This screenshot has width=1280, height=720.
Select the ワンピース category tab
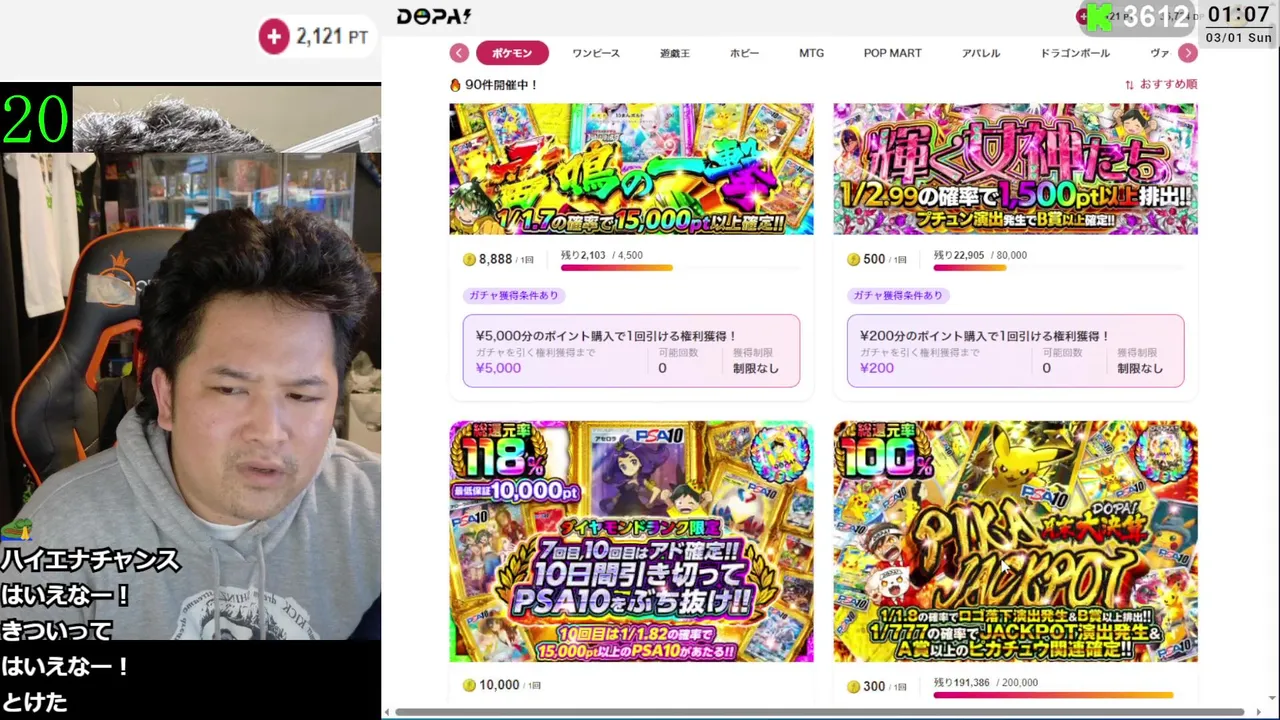tap(596, 53)
